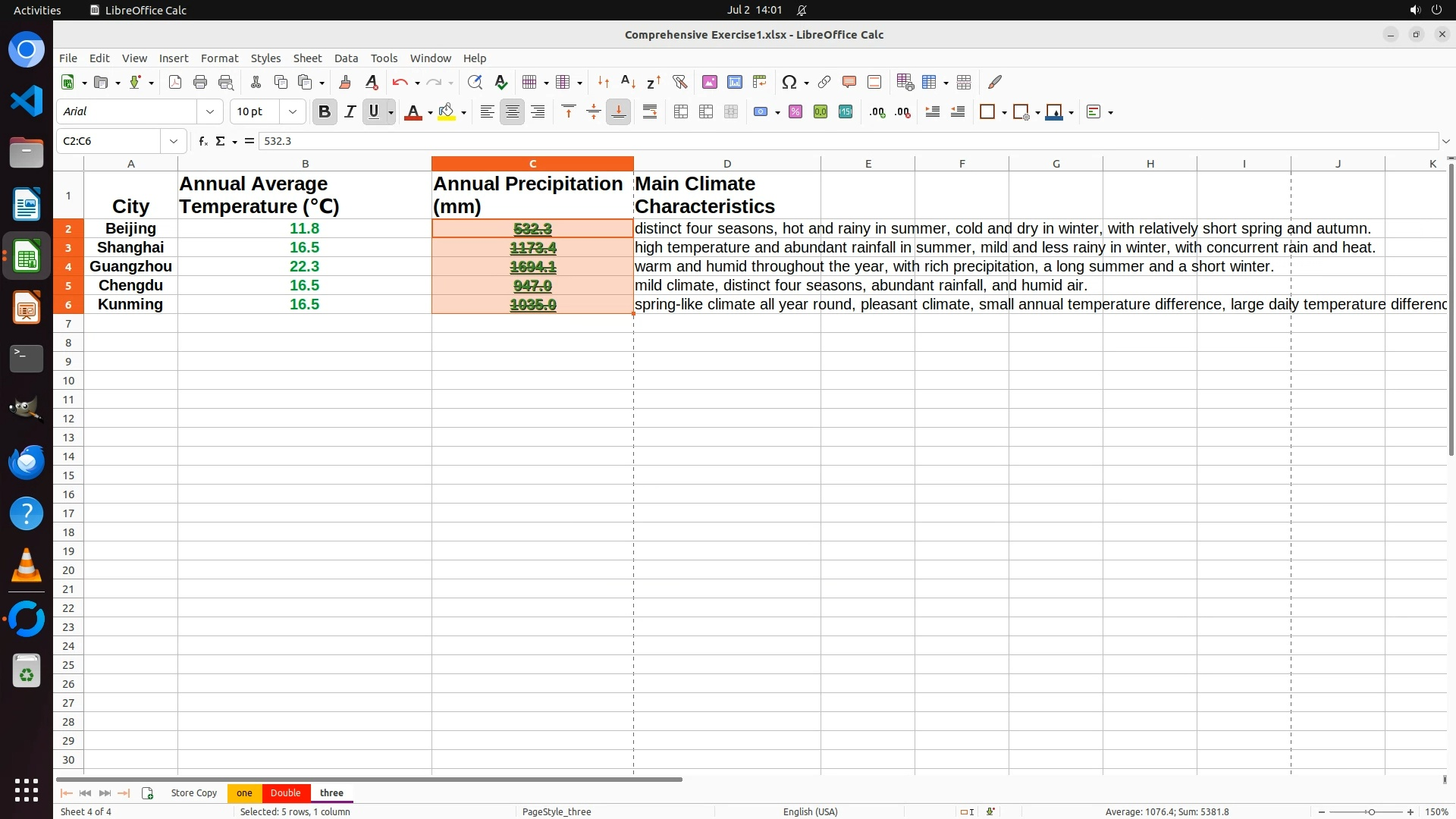Toggle Center Horizontally alignment

[513, 112]
